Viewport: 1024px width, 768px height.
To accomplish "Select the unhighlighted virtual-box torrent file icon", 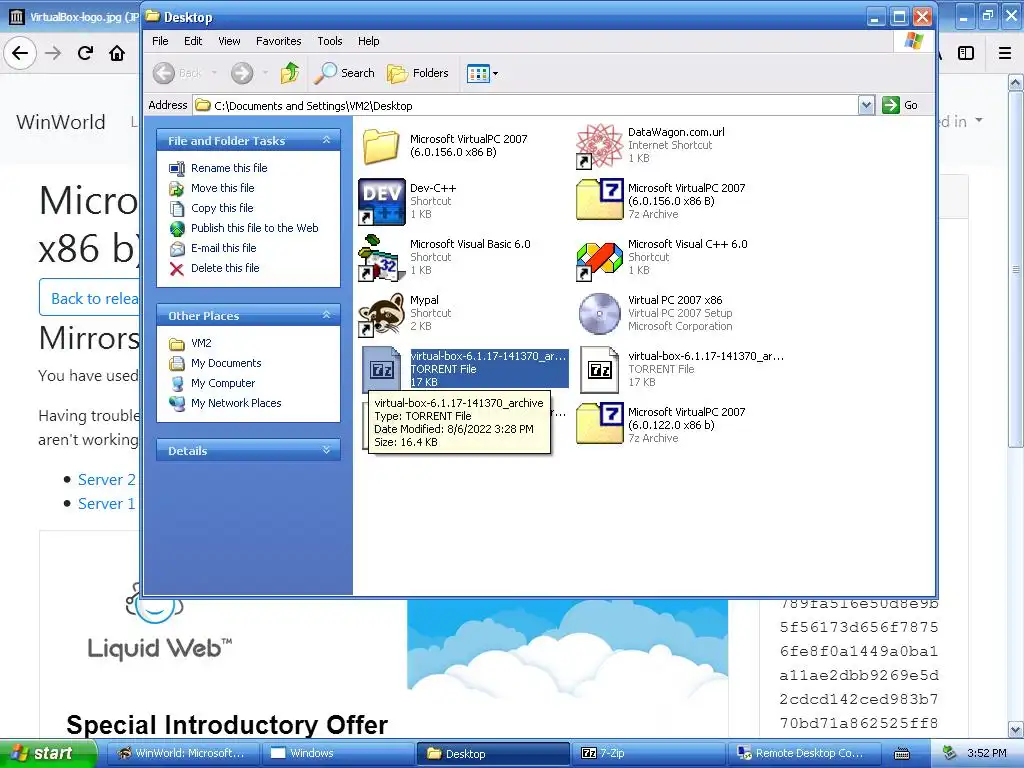I will point(600,370).
